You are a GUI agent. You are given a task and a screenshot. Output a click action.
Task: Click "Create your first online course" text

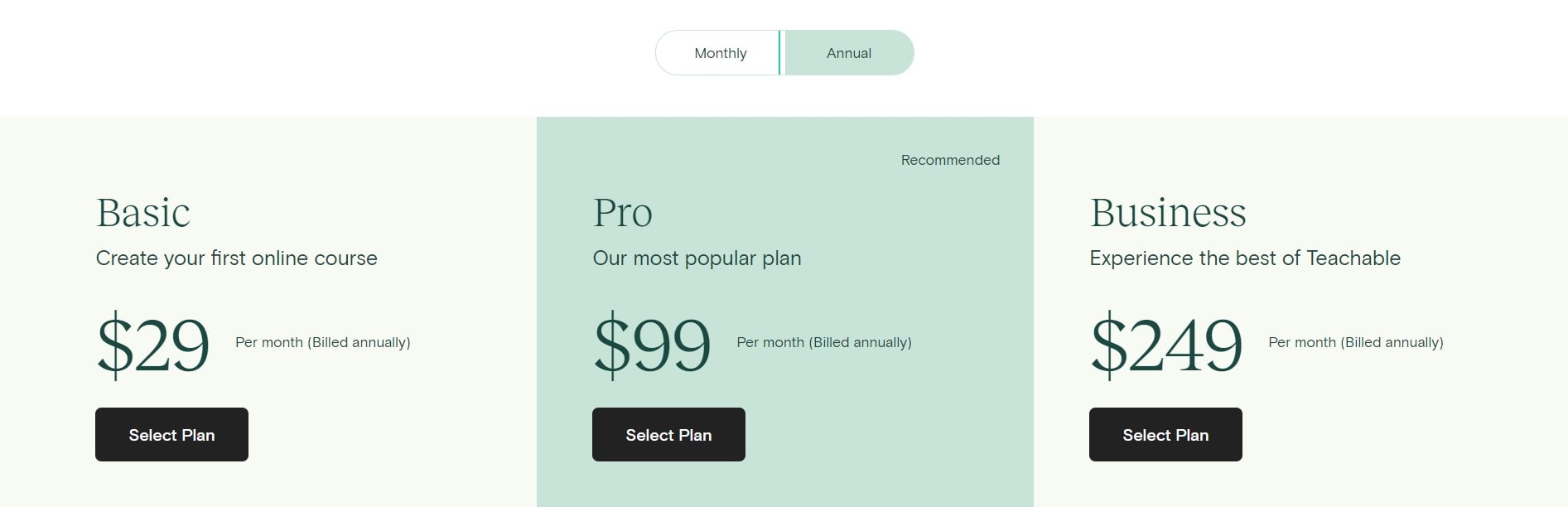tap(236, 258)
